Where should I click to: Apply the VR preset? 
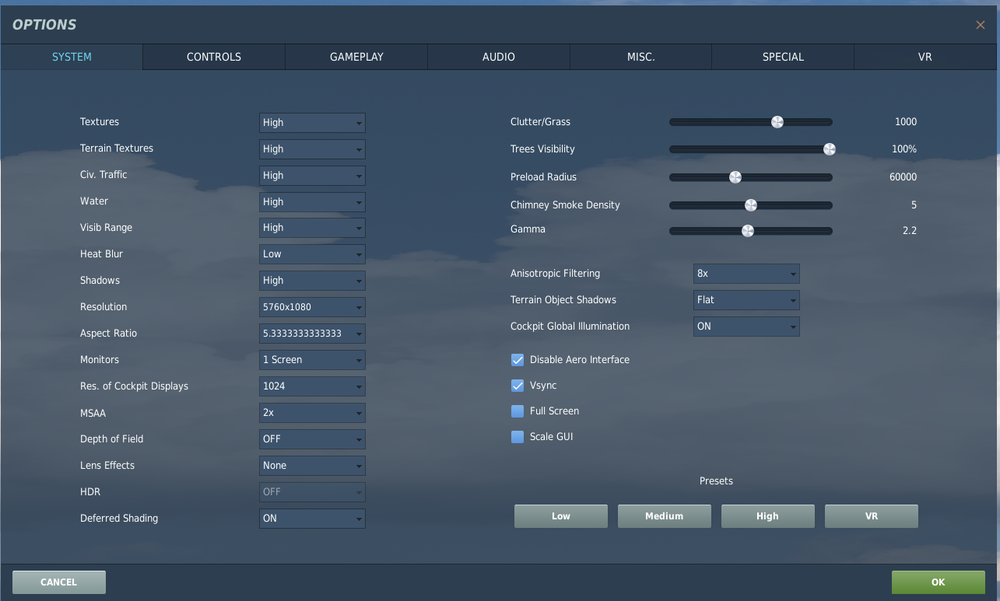click(871, 516)
